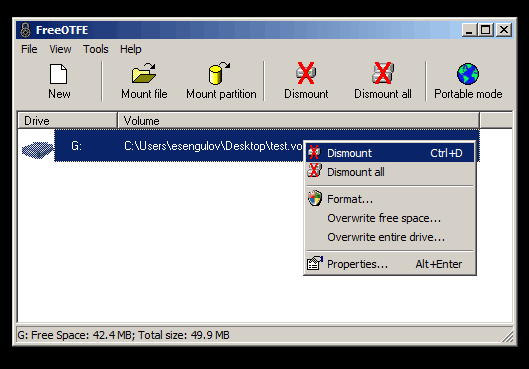529x369 pixels.
Task: Select Overwrite entire drive... entry
Action: point(390,237)
